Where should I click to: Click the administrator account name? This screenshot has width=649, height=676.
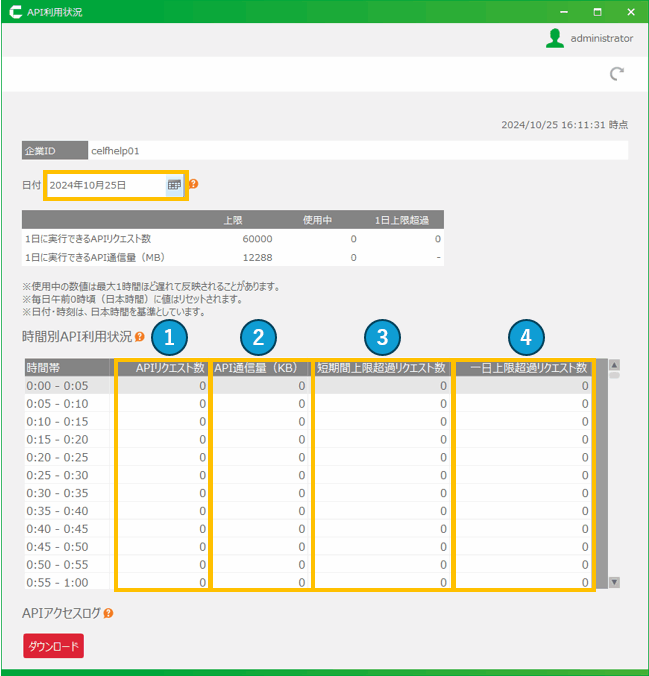[x=601, y=38]
